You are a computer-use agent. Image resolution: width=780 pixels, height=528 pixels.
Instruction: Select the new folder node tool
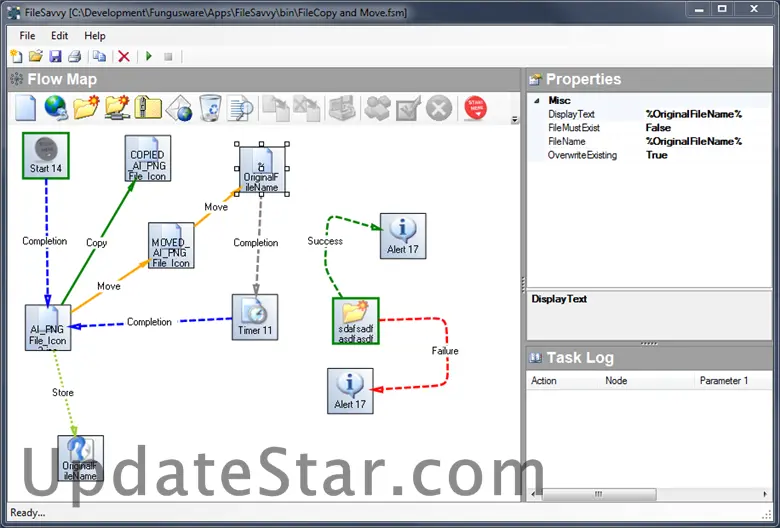pyautogui.click(x=86, y=107)
